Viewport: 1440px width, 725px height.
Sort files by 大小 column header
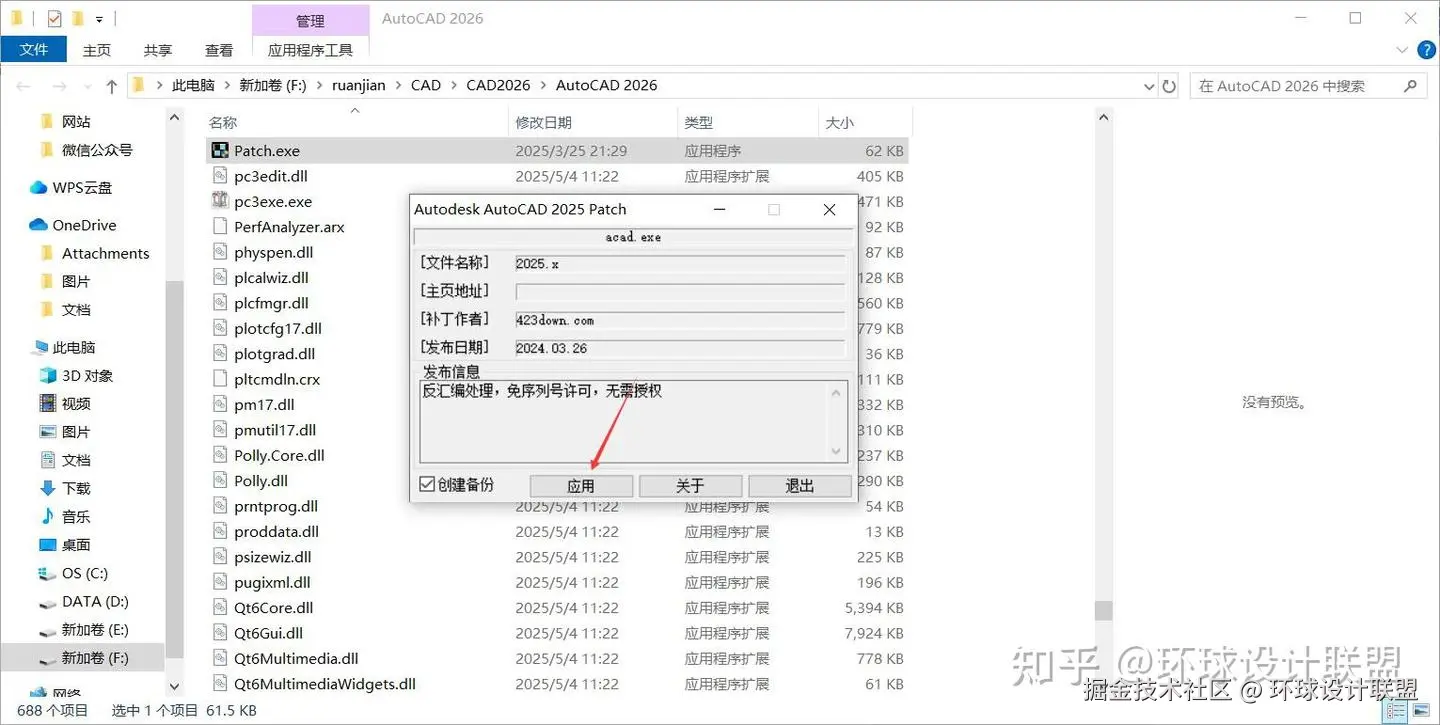point(863,122)
